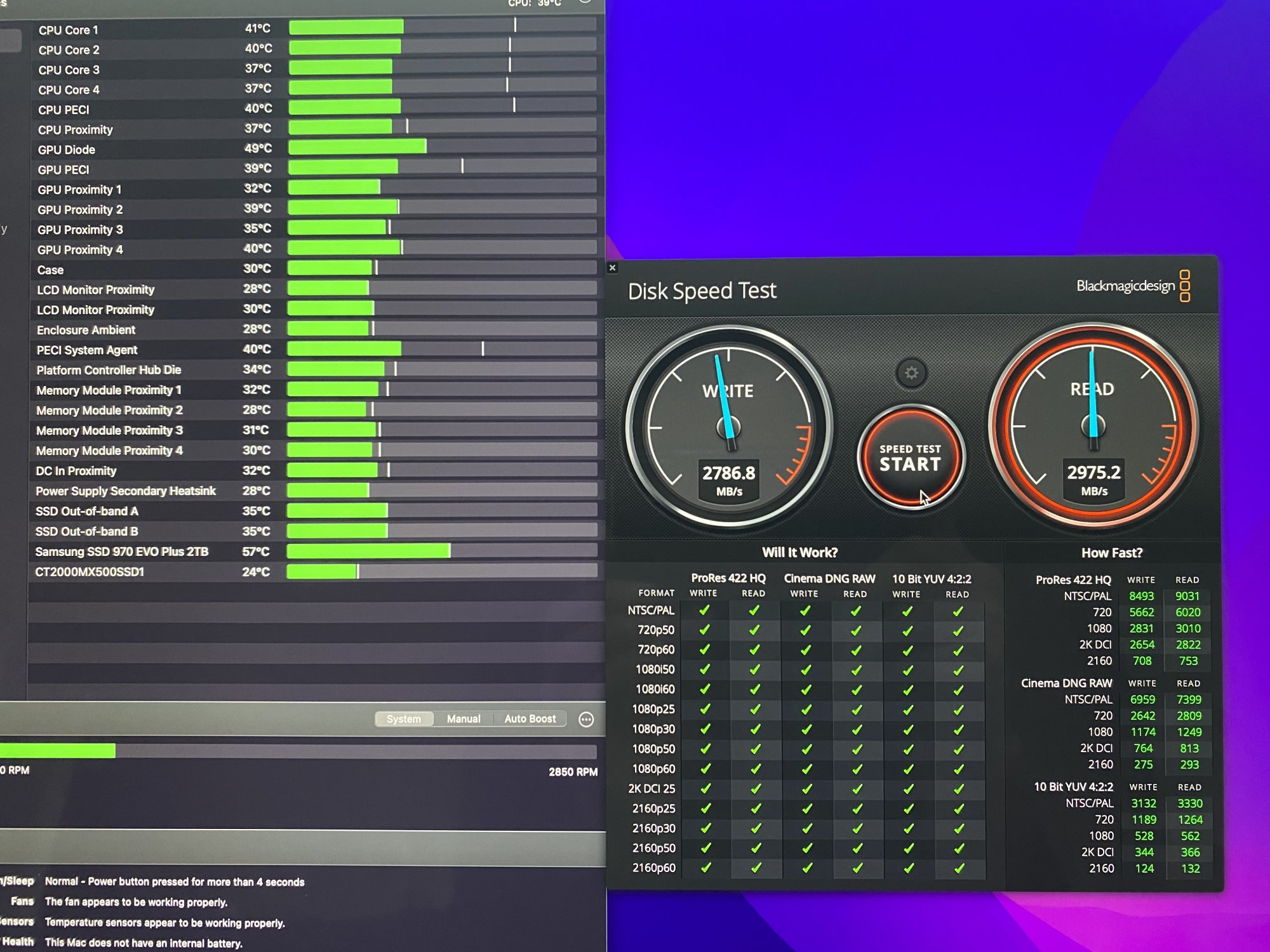Select the CT2000MX500SSD1 drive row

(90, 572)
